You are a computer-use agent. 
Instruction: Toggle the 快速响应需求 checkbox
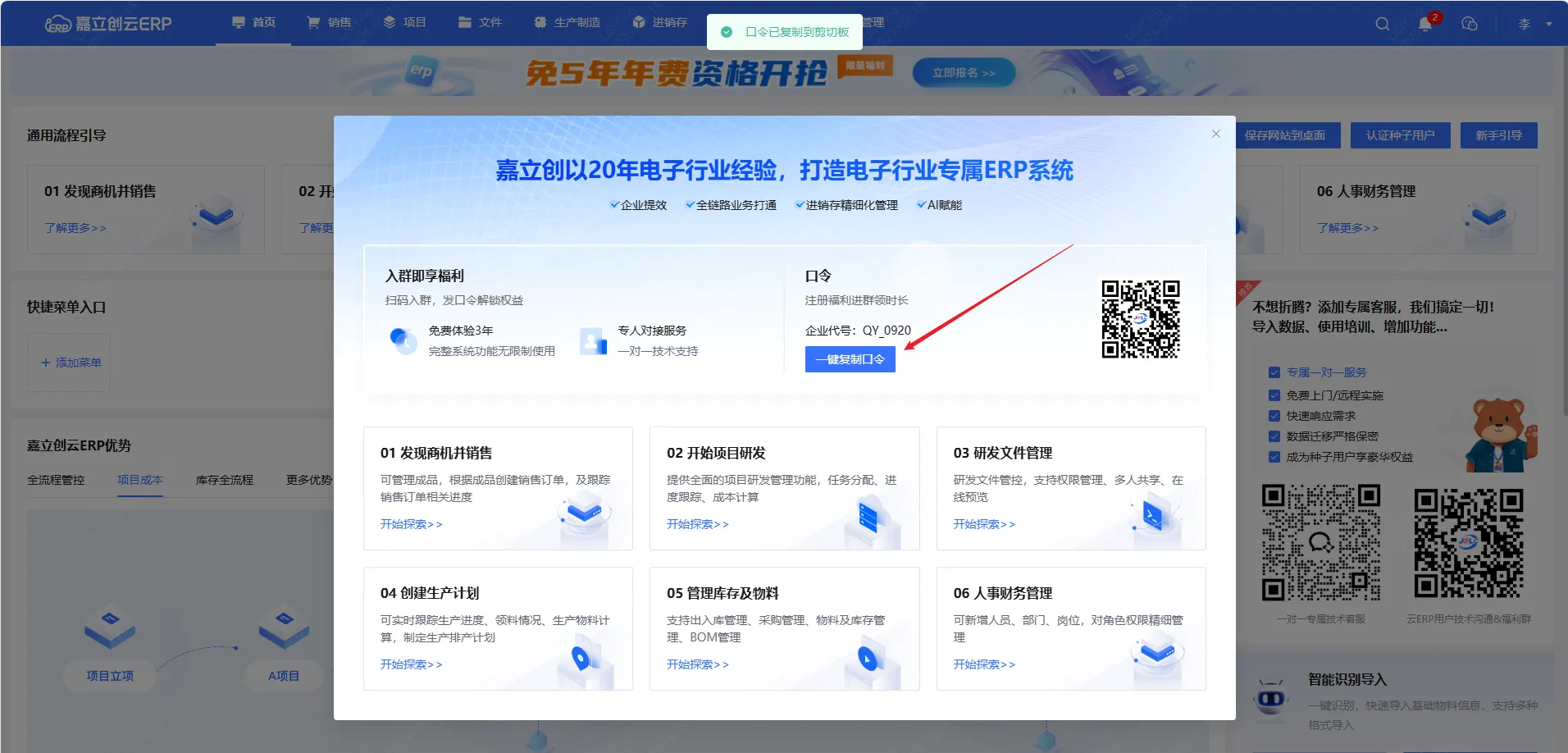click(1274, 416)
